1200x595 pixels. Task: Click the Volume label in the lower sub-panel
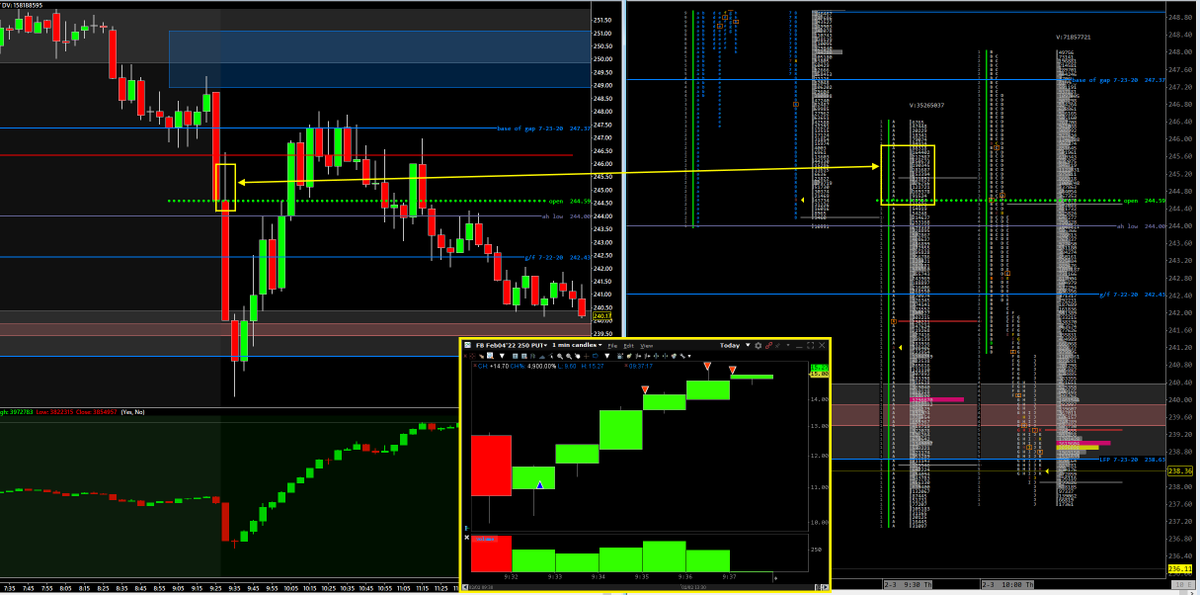(485, 539)
